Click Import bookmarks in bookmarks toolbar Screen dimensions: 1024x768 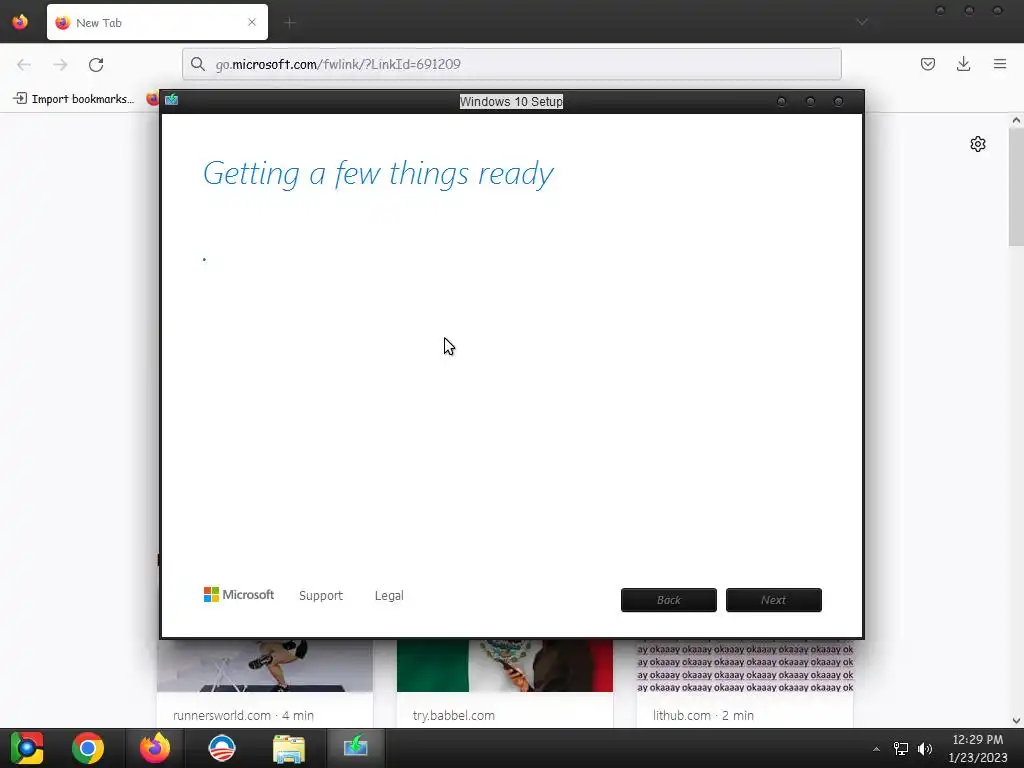[74, 99]
